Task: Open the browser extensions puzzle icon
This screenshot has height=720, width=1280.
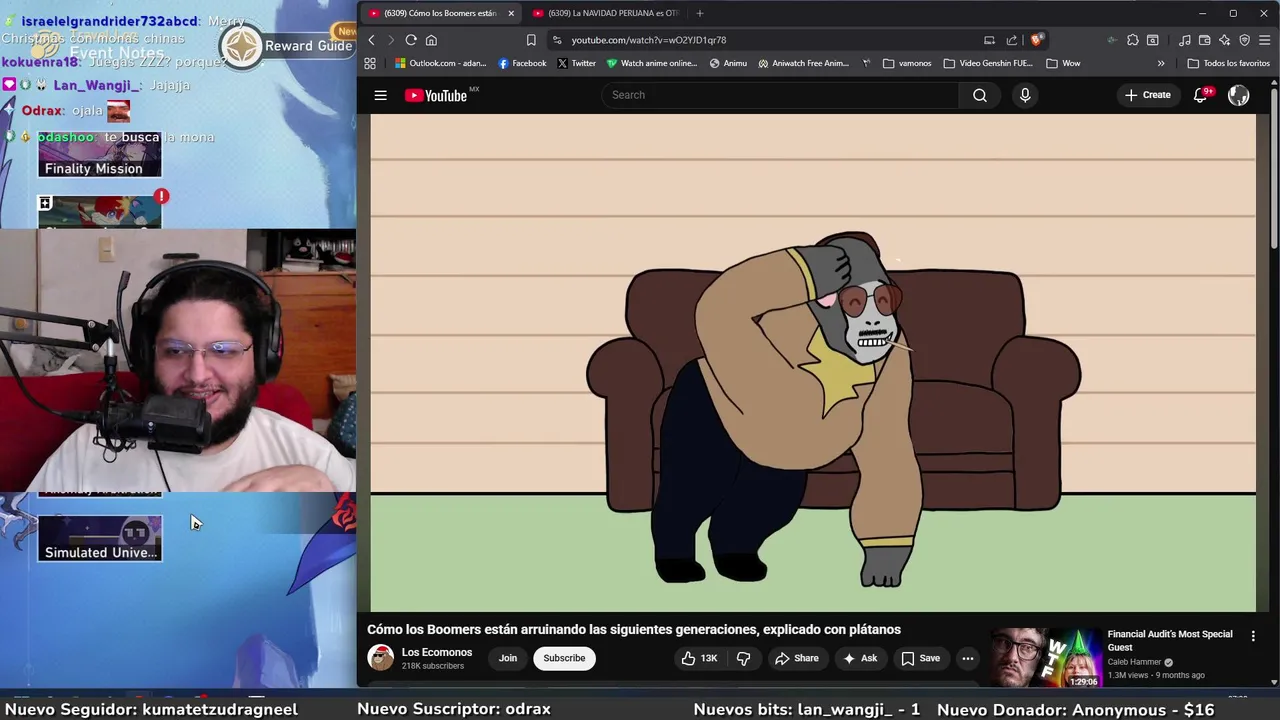Action: (x=1133, y=40)
